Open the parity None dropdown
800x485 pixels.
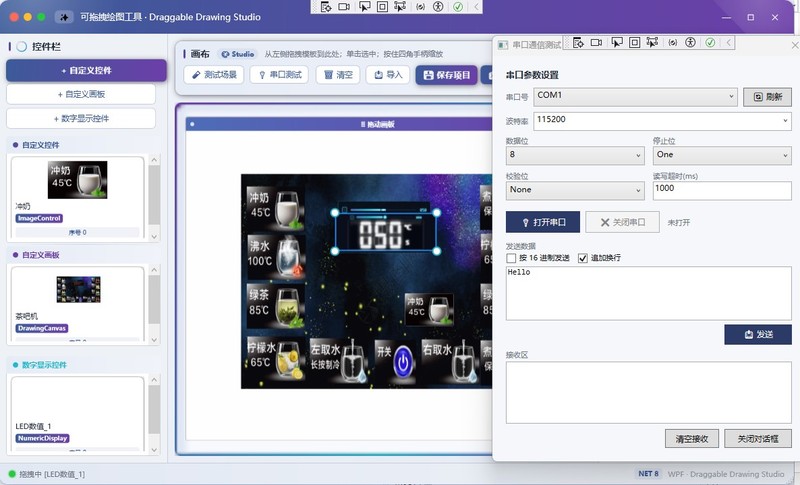[575, 190]
